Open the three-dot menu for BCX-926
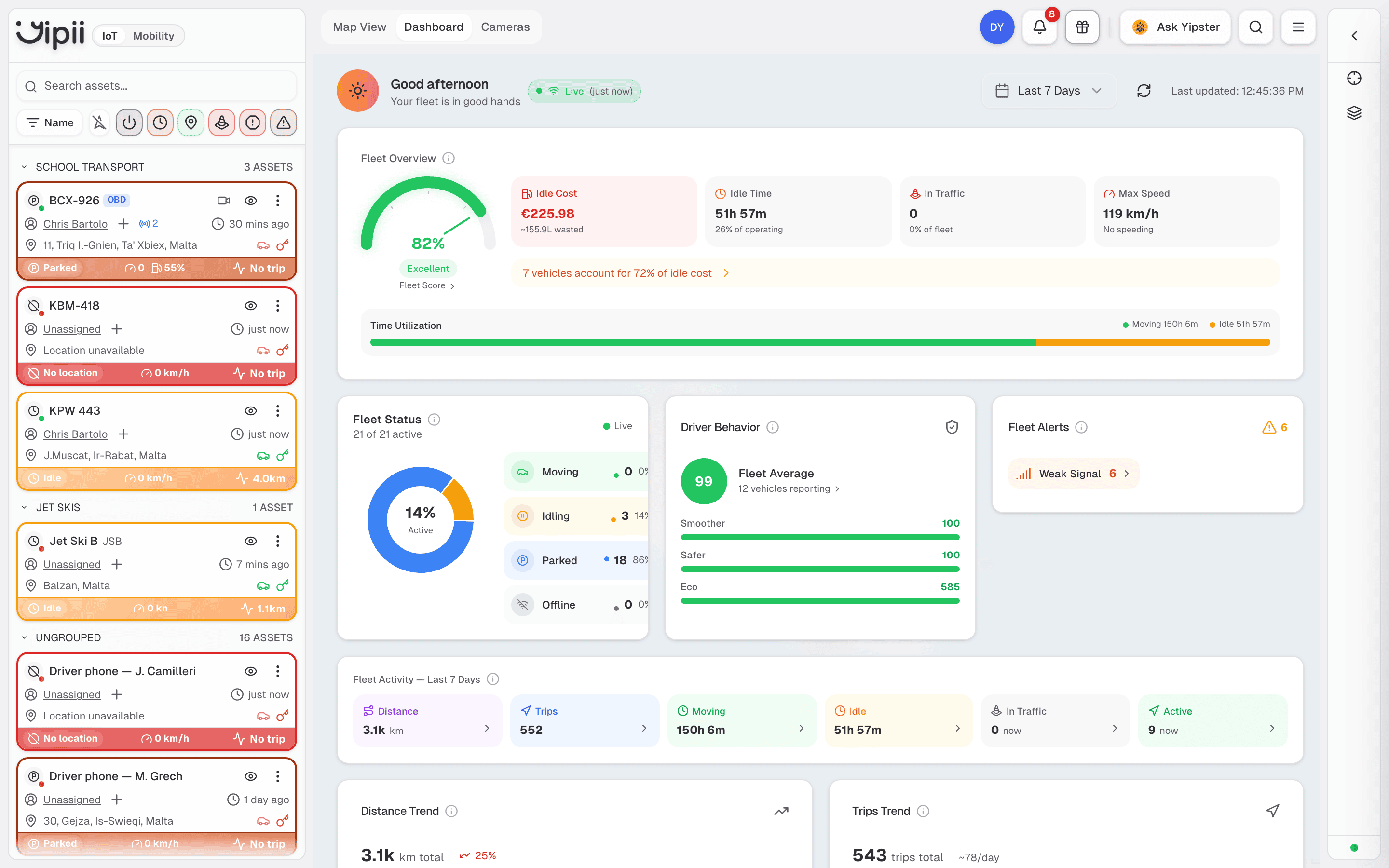Image resolution: width=1389 pixels, height=868 pixels. tap(278, 200)
